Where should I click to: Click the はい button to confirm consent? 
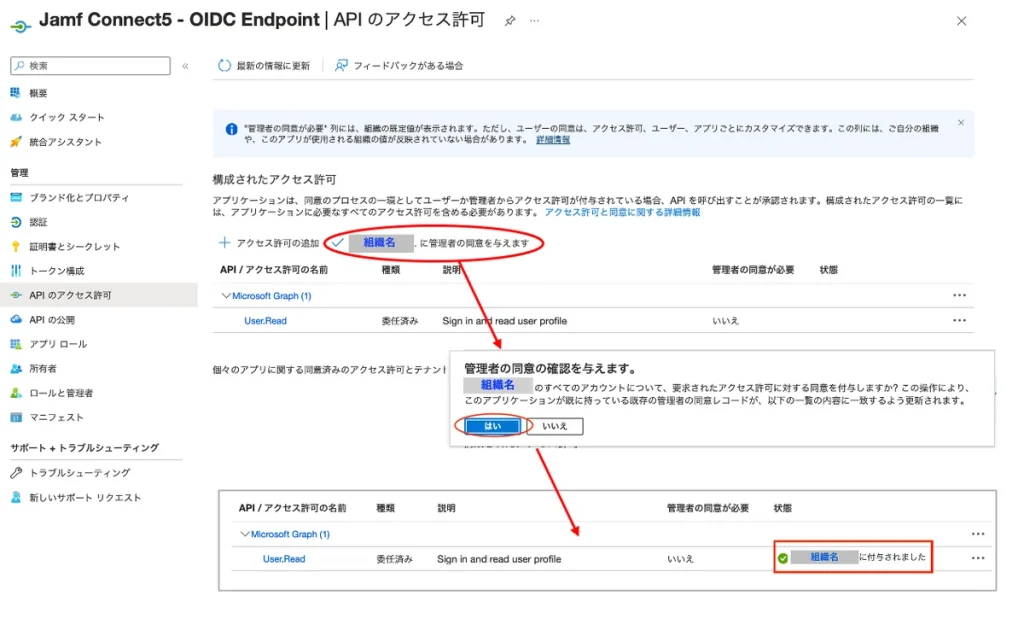pyautogui.click(x=493, y=426)
